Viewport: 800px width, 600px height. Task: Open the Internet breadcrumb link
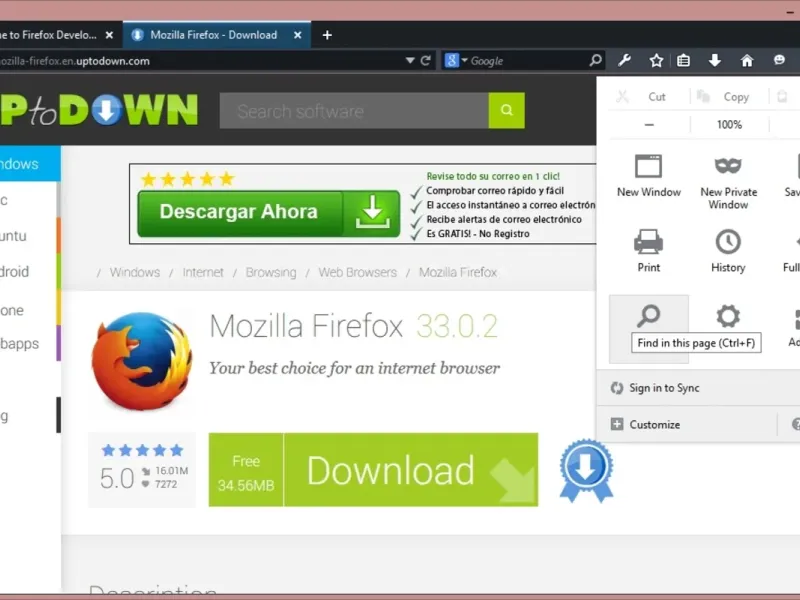click(x=203, y=272)
